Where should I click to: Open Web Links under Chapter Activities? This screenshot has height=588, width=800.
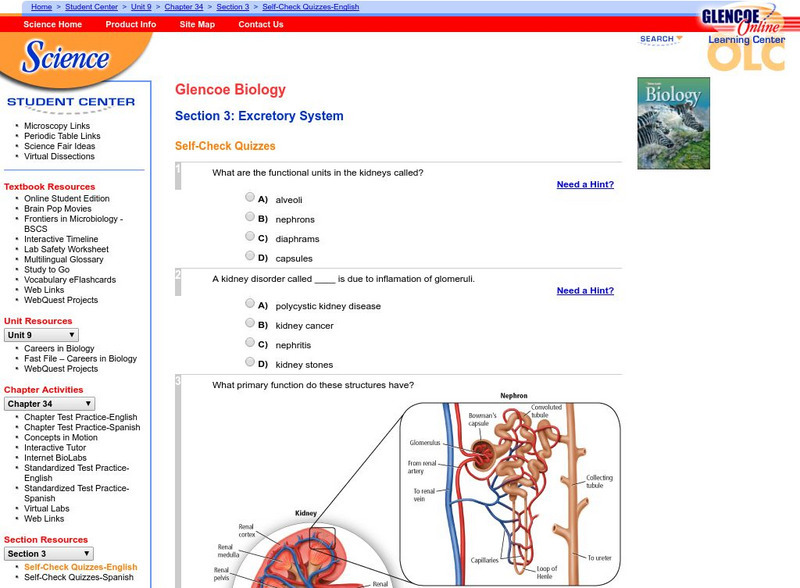click(x=44, y=519)
